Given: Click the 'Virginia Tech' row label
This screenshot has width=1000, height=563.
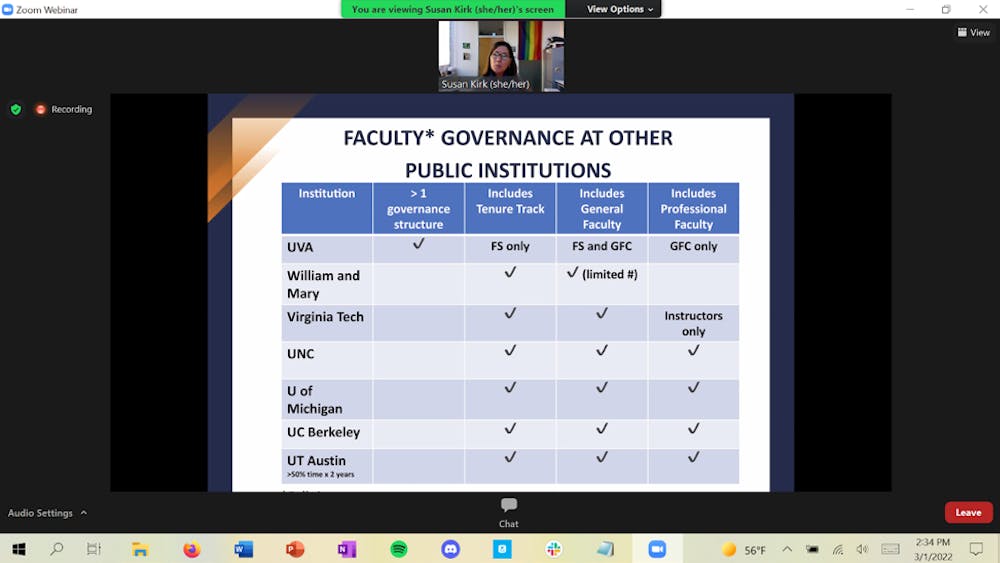Looking at the screenshot, I should coord(325,317).
